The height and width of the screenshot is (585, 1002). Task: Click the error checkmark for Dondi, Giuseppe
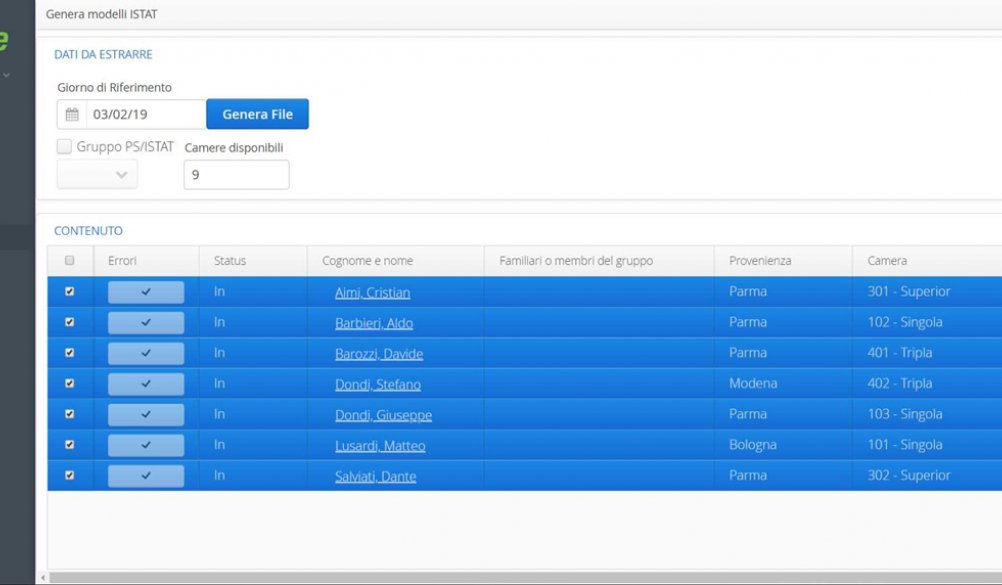(146, 415)
